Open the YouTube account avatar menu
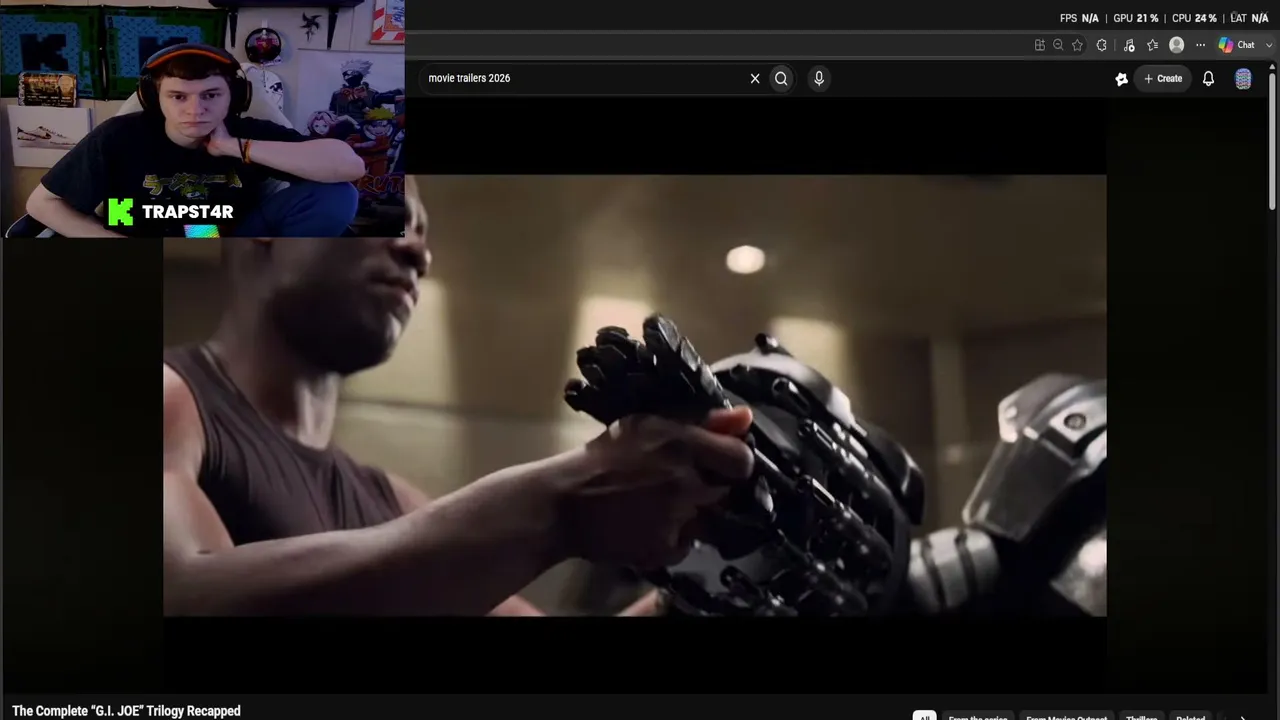The height and width of the screenshot is (720, 1280). tap(1243, 79)
